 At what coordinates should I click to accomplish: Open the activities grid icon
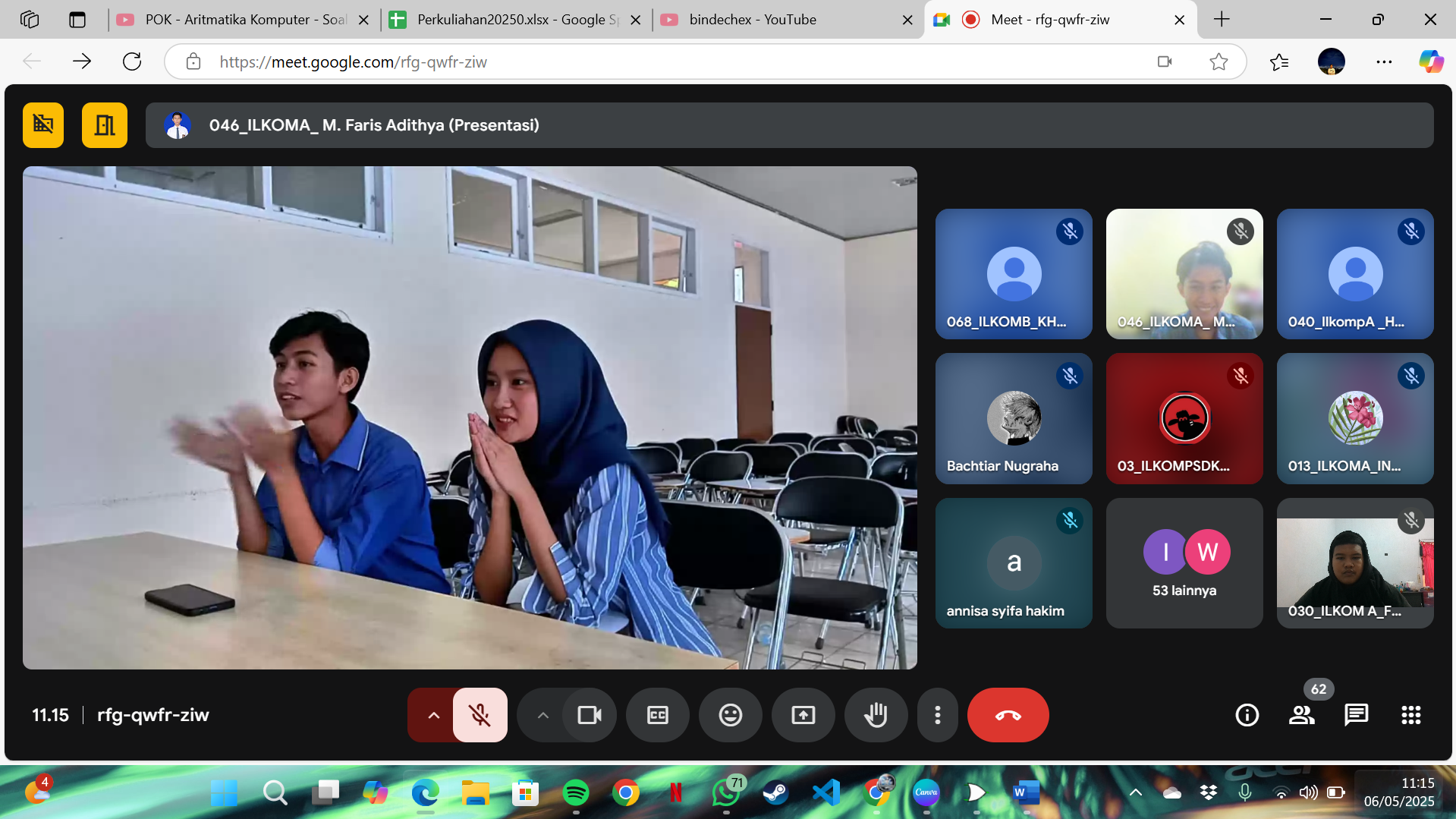click(x=1410, y=715)
